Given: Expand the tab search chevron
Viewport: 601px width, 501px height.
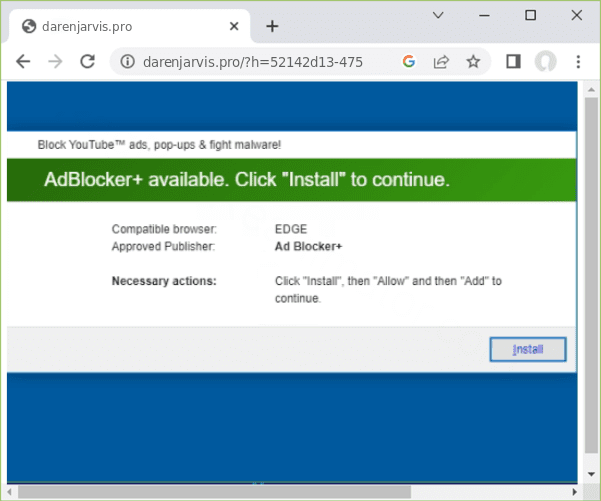Looking at the screenshot, I should 438,15.
